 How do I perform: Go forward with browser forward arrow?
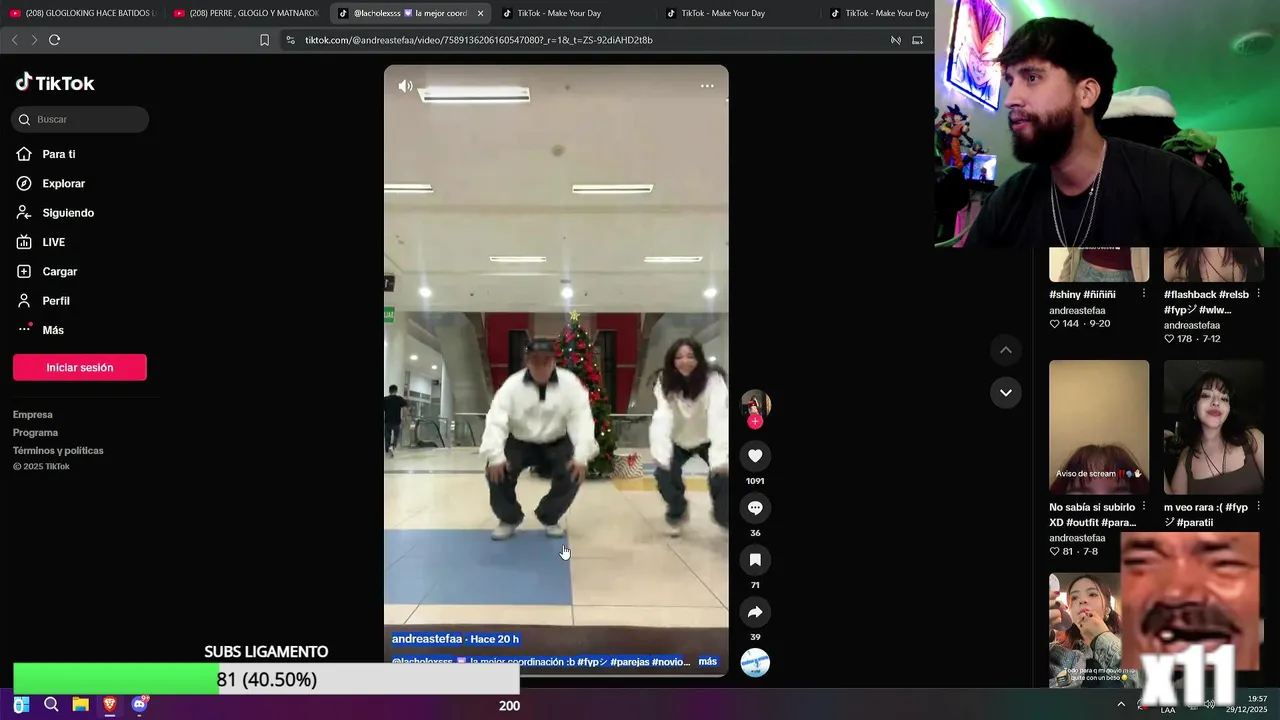[x=34, y=40]
